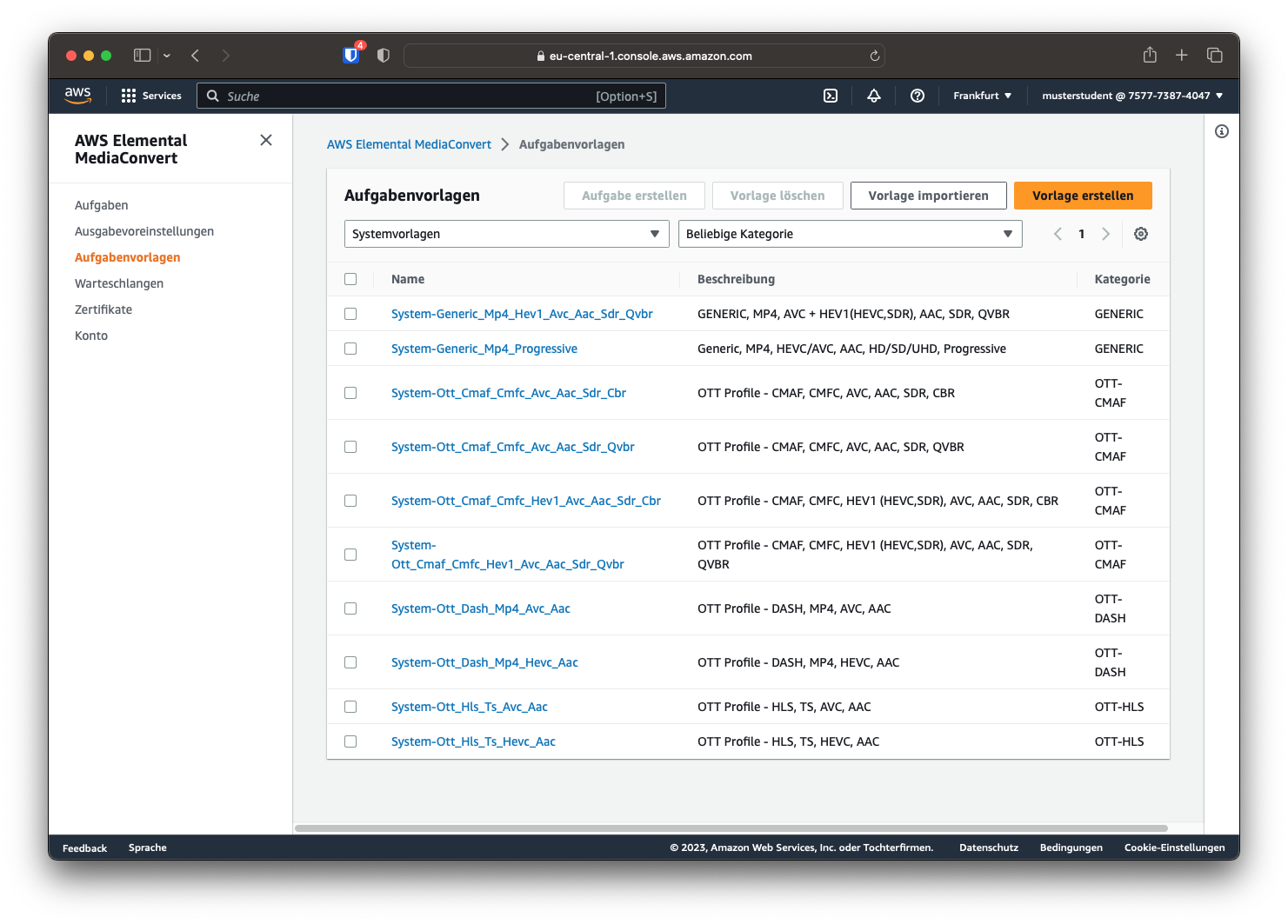Open the AWS Elemental MediaConvert breadcrumb link
This screenshot has height=924, width=1288.
(x=409, y=144)
